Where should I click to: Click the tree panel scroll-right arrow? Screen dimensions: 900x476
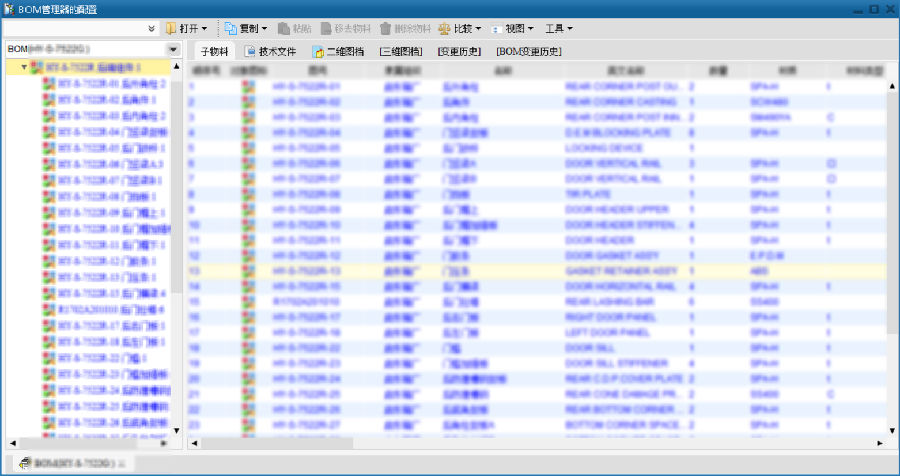[x=164, y=443]
